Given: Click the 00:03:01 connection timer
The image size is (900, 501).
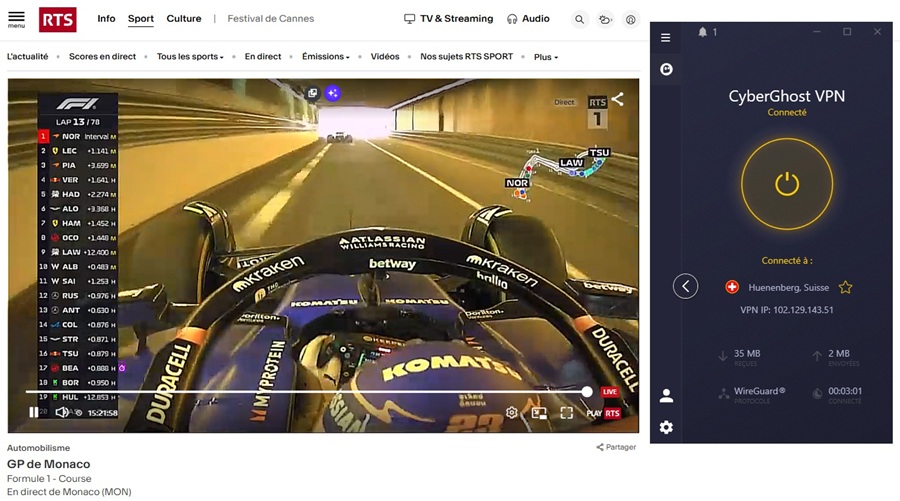Looking at the screenshot, I should tap(845, 391).
